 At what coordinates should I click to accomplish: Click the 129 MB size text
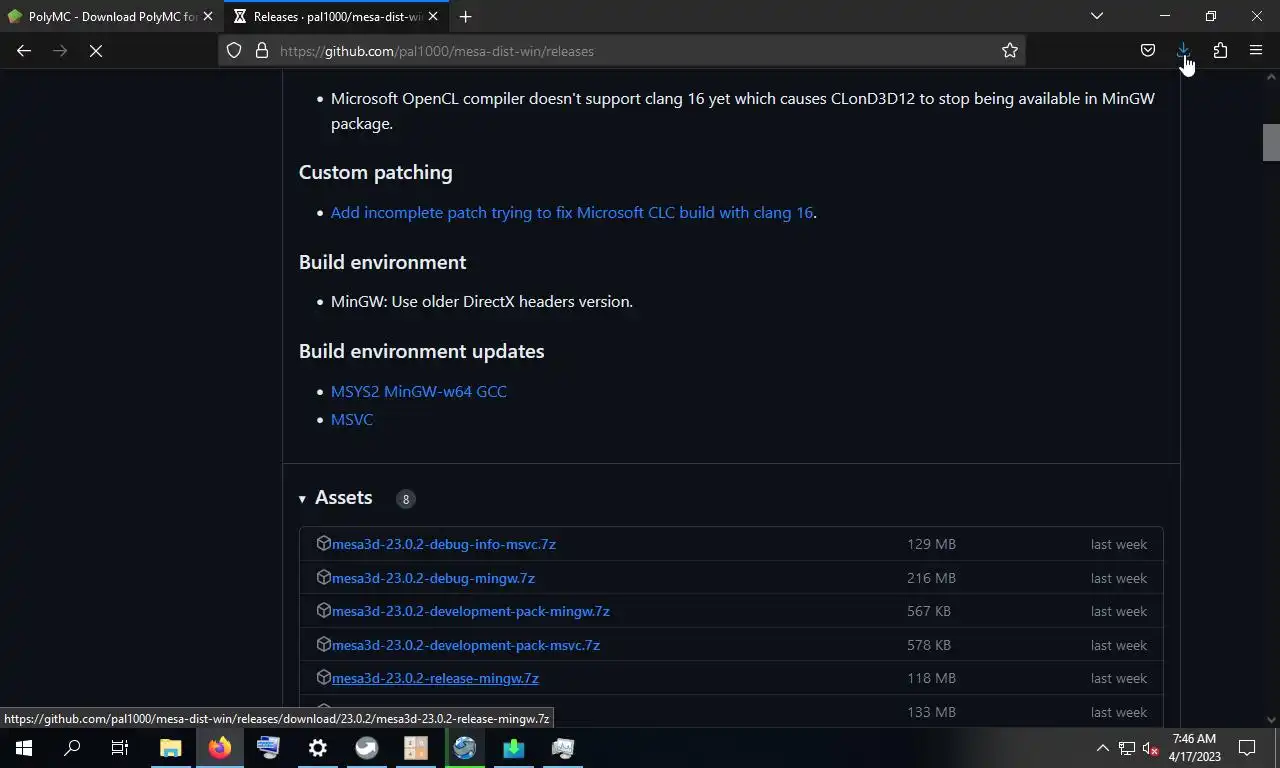(931, 544)
